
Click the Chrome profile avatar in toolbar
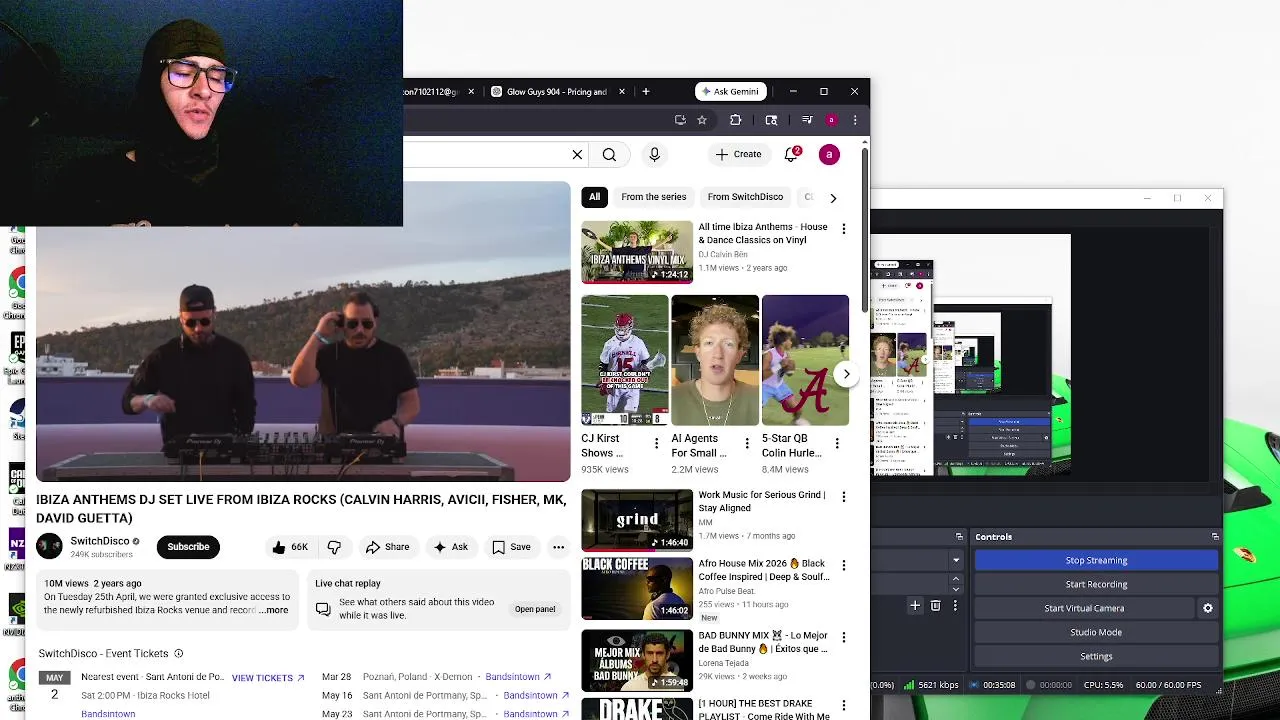(x=831, y=120)
